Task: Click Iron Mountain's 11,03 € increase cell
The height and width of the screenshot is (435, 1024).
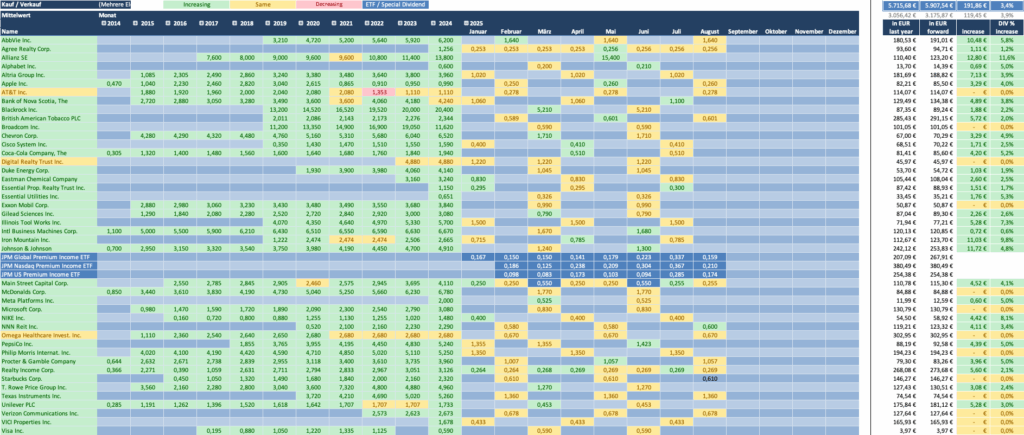Action: [x=972, y=239]
